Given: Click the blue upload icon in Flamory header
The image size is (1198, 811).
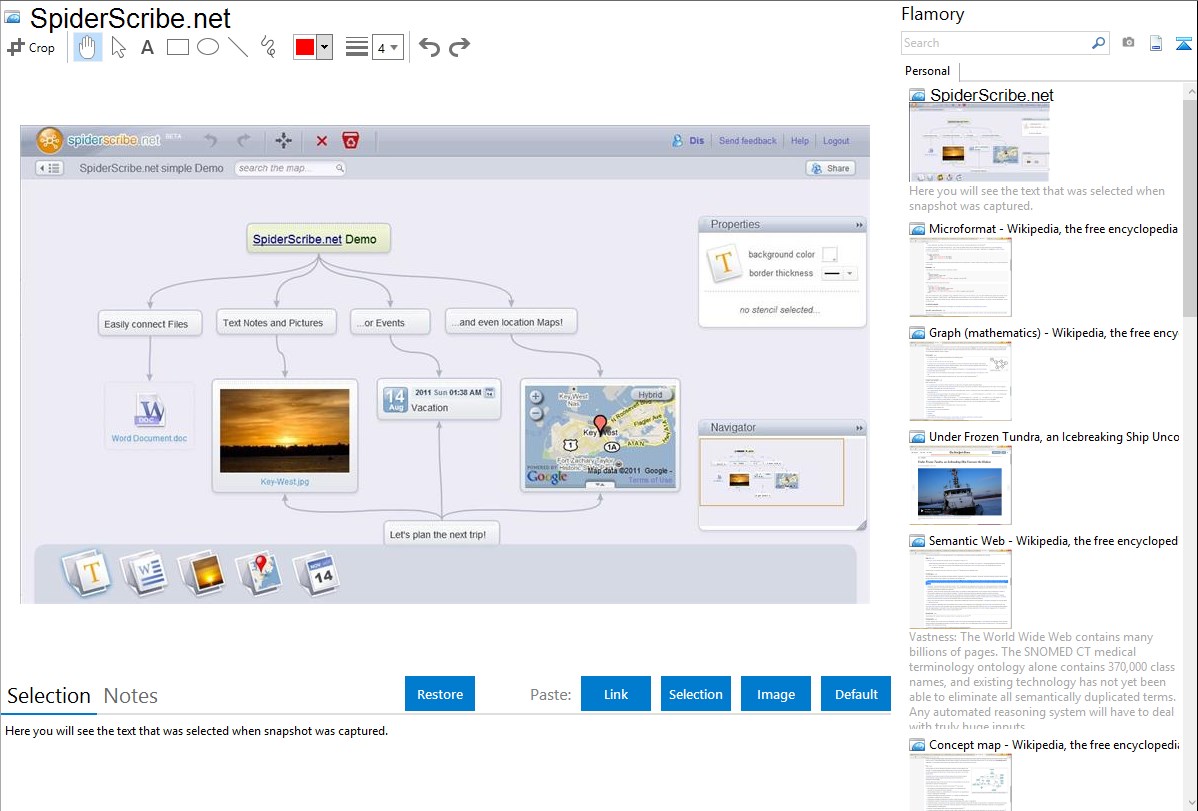Looking at the screenshot, I should pyautogui.click(x=1183, y=43).
